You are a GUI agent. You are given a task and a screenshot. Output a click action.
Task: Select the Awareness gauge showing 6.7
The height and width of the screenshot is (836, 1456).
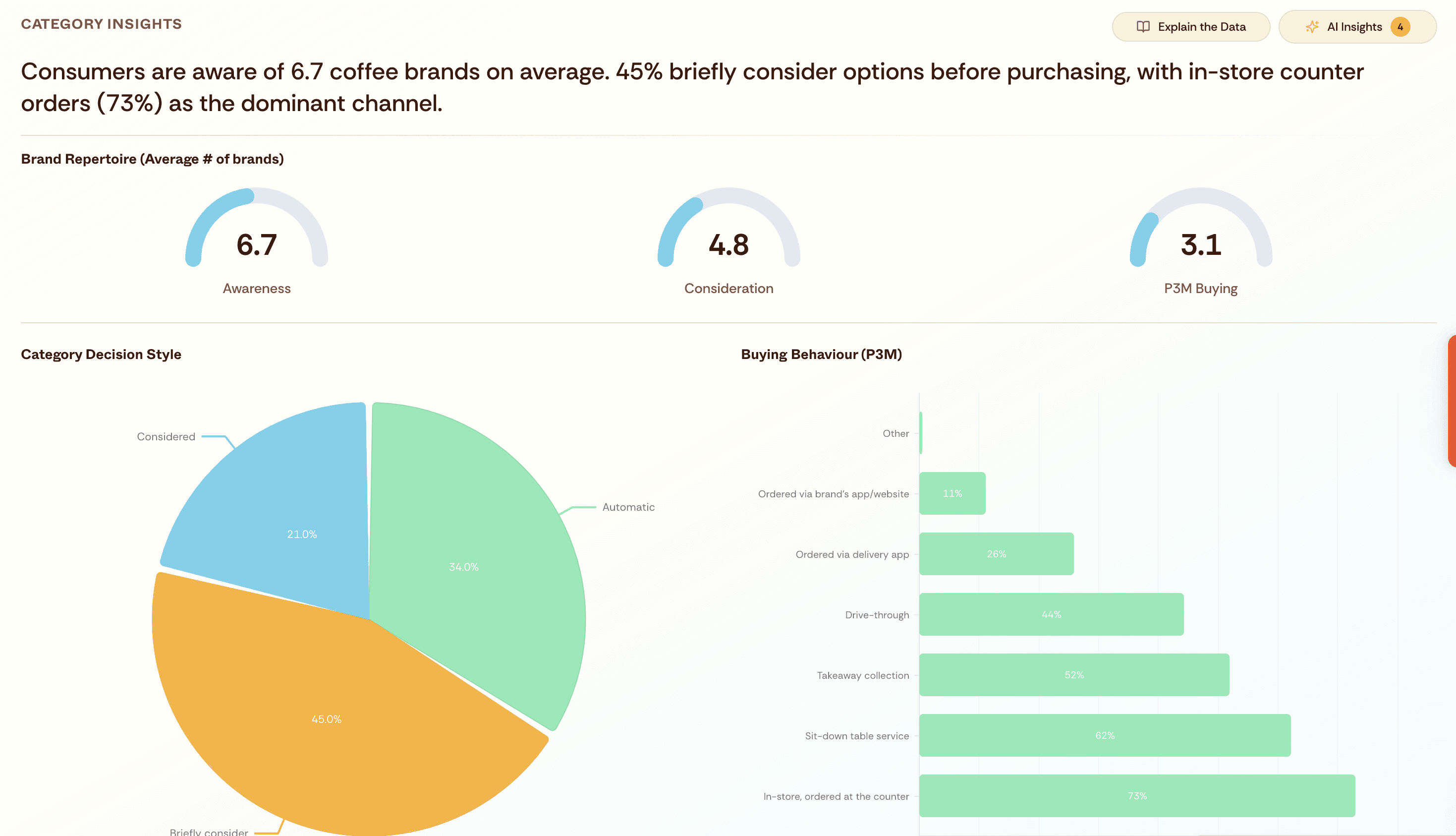point(256,244)
